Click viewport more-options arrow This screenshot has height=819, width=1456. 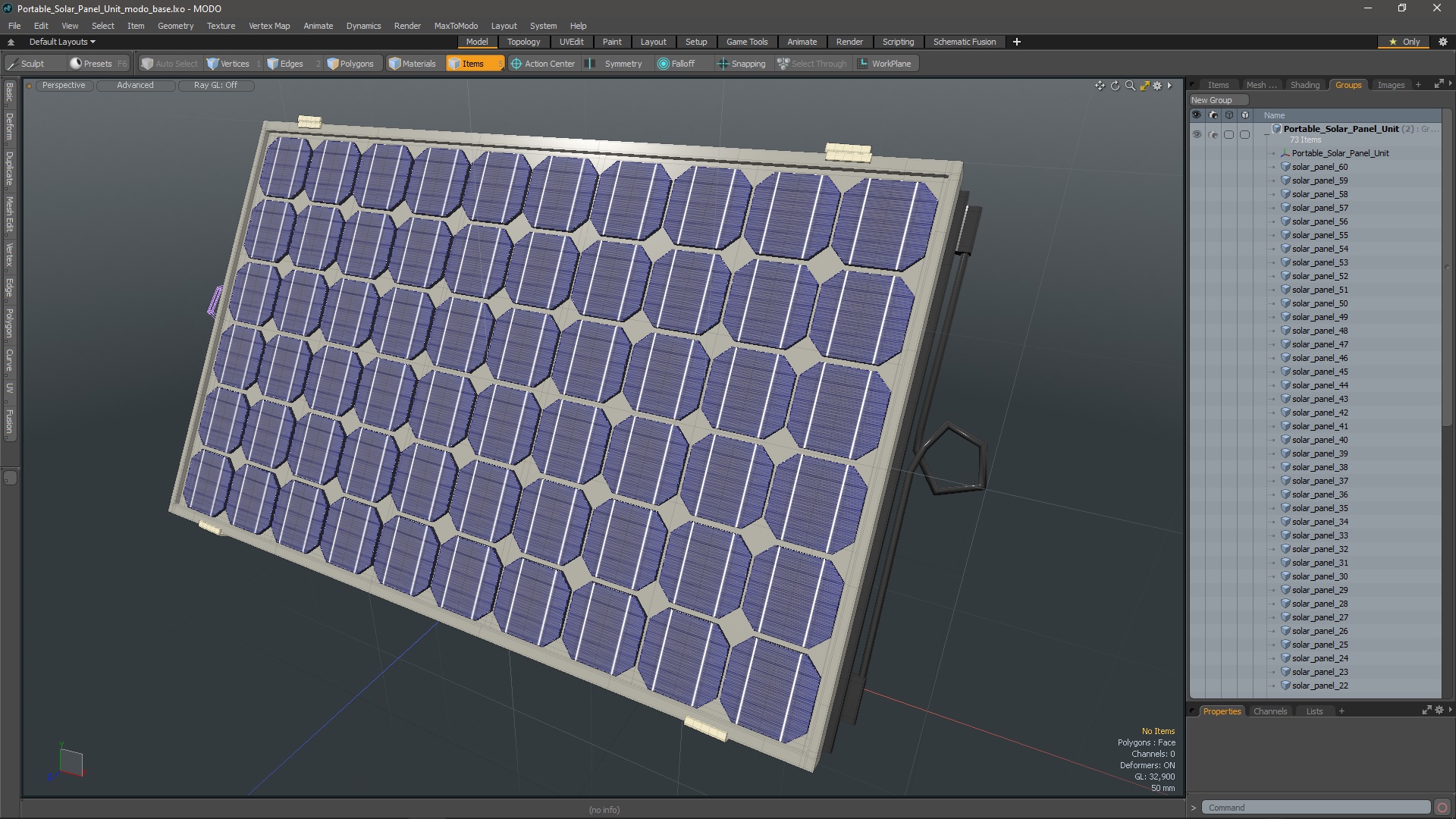click(x=1169, y=86)
